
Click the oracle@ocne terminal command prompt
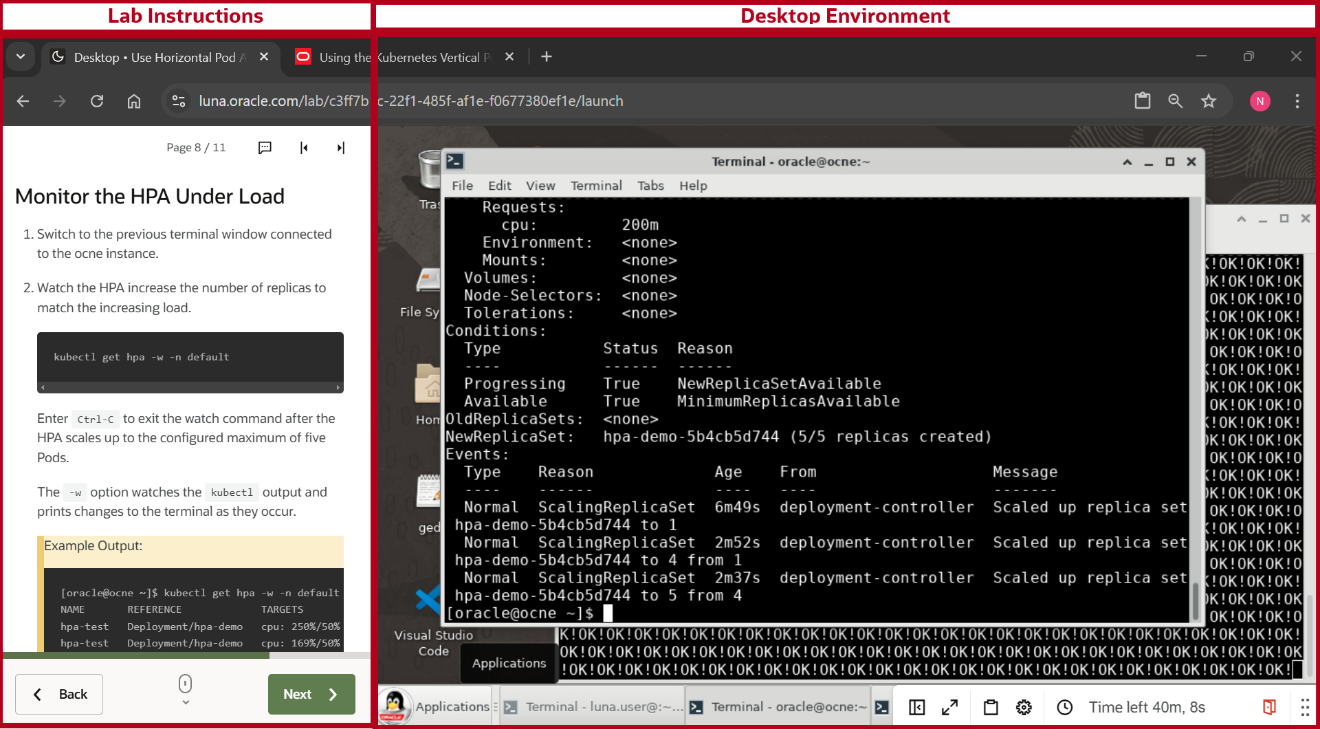coord(520,613)
